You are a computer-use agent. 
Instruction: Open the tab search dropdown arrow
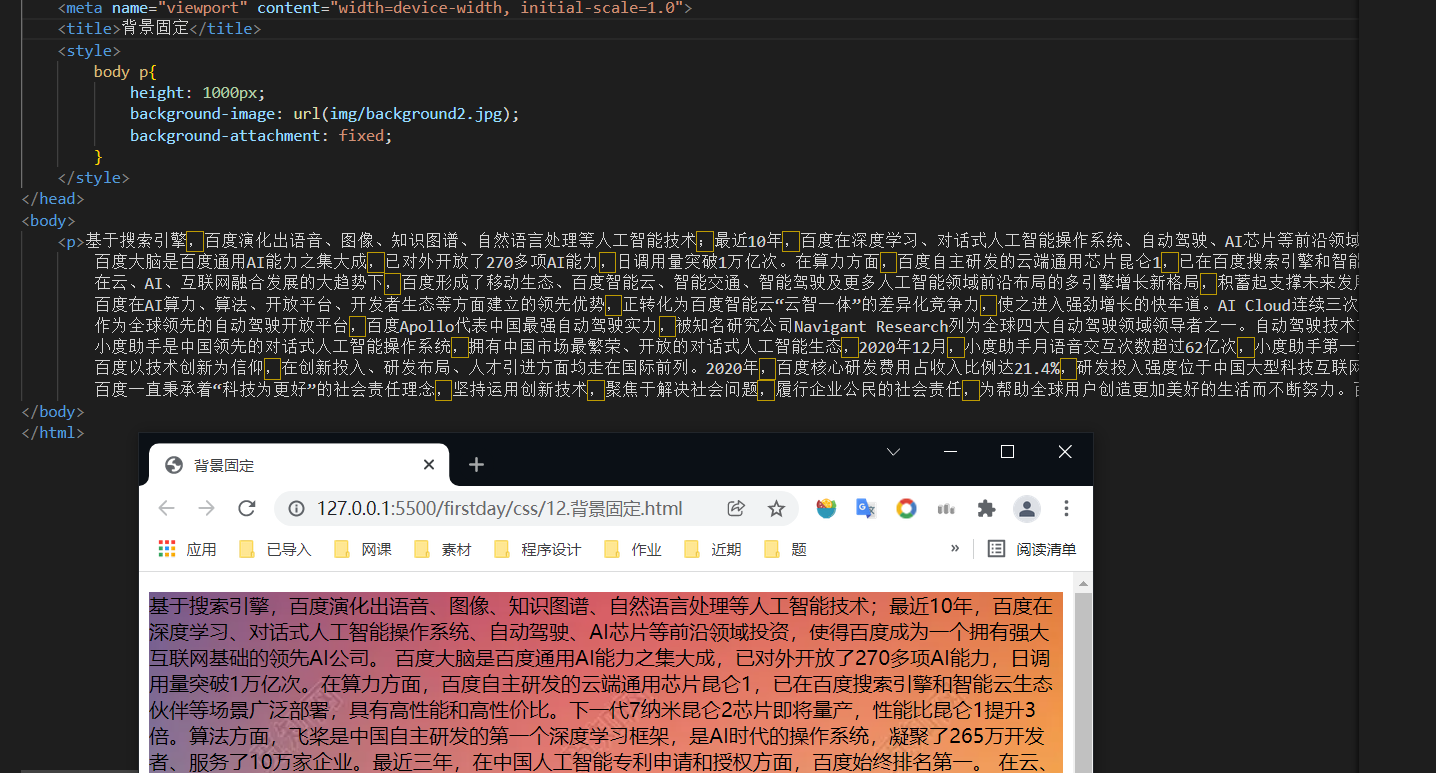pyautogui.click(x=894, y=452)
